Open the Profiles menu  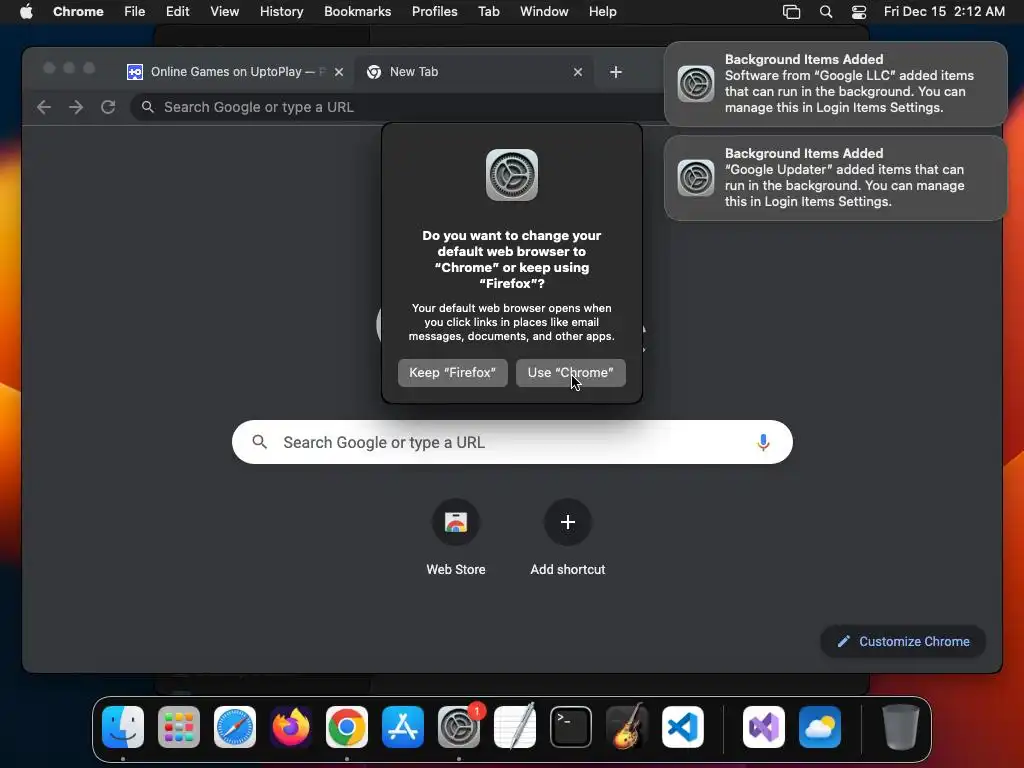point(434,12)
